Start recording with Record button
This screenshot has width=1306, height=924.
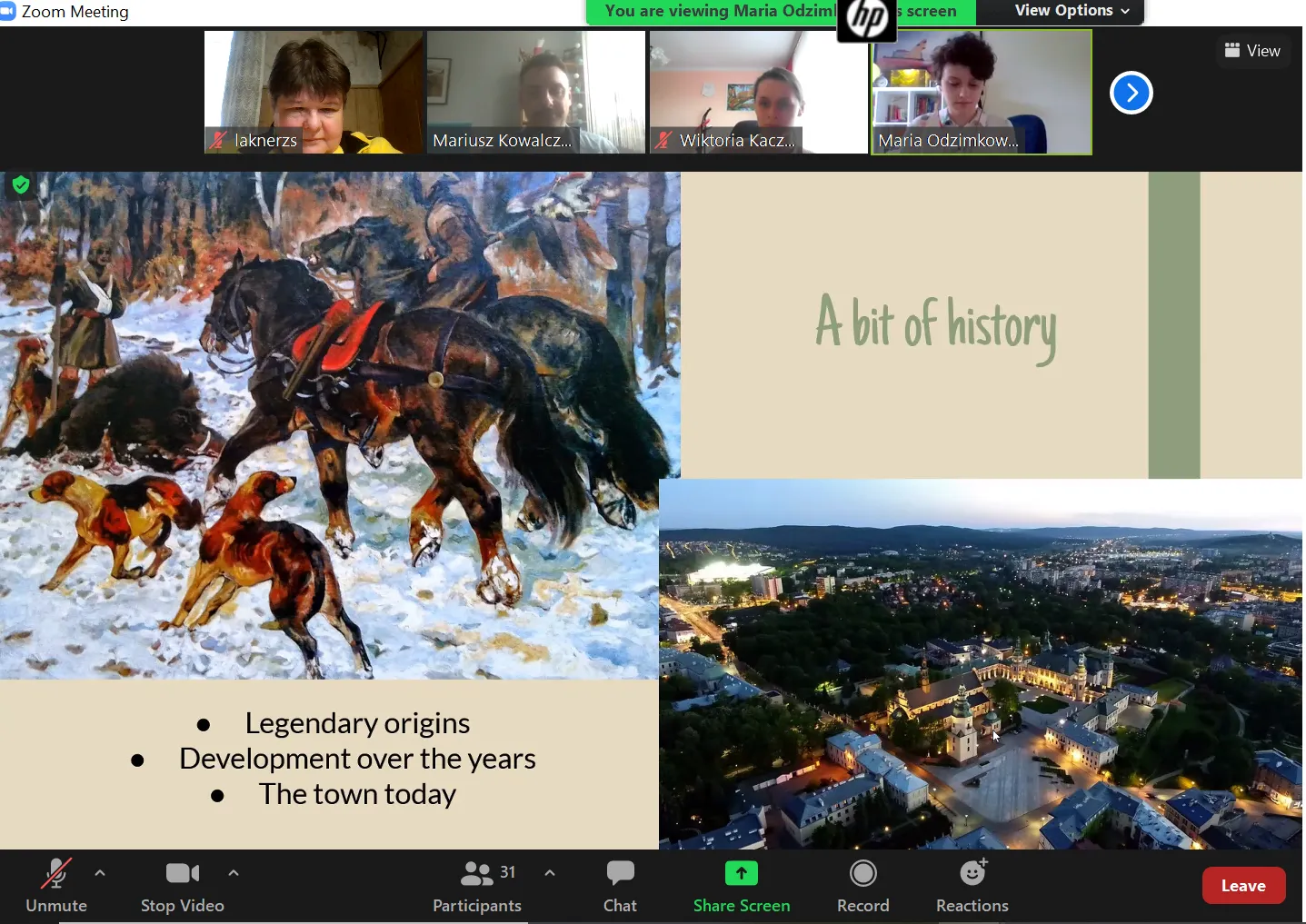(863, 886)
